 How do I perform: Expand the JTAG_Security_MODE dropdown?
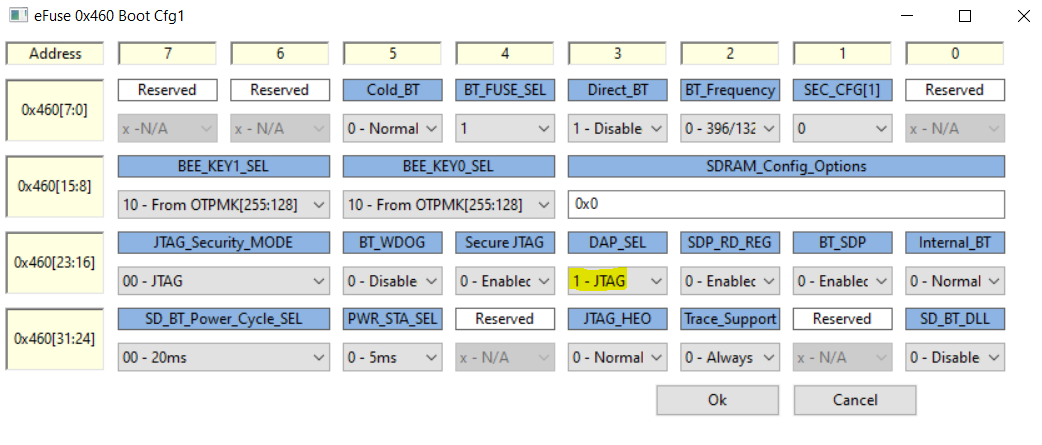pos(223,281)
